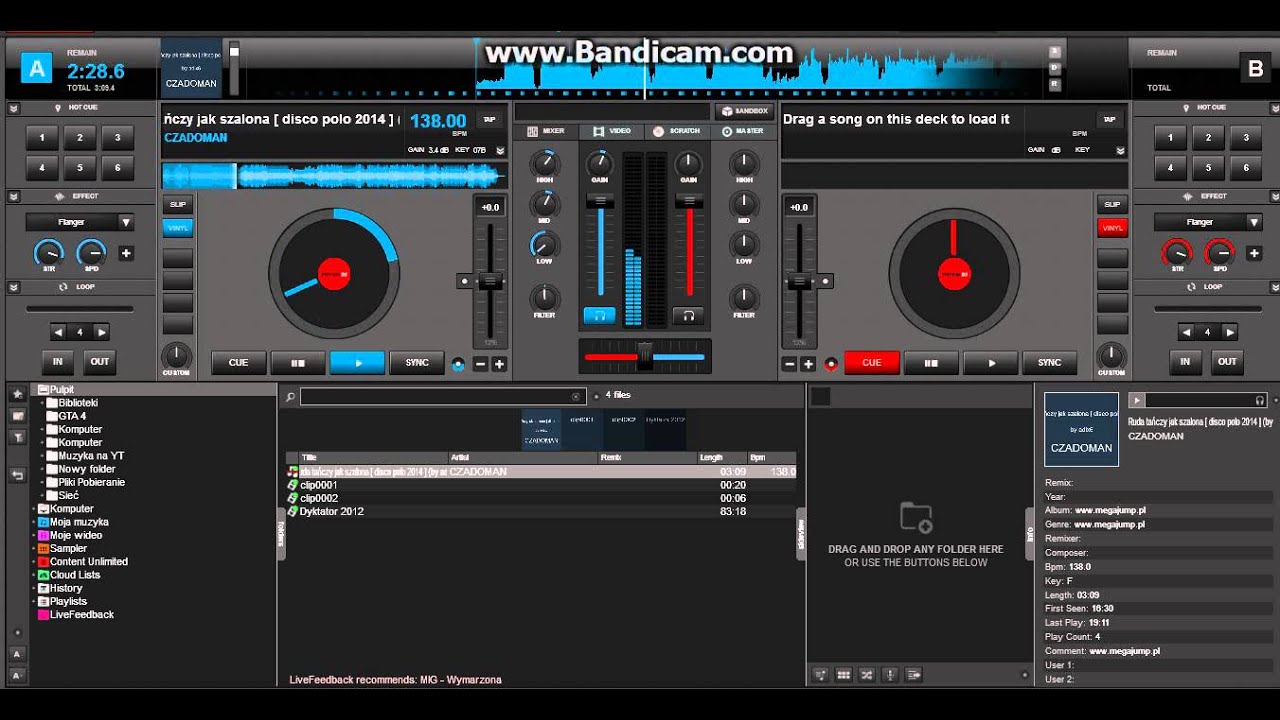1280x720 pixels.
Task: Toggle VINYL mode on deck A
Action: [x=178, y=228]
